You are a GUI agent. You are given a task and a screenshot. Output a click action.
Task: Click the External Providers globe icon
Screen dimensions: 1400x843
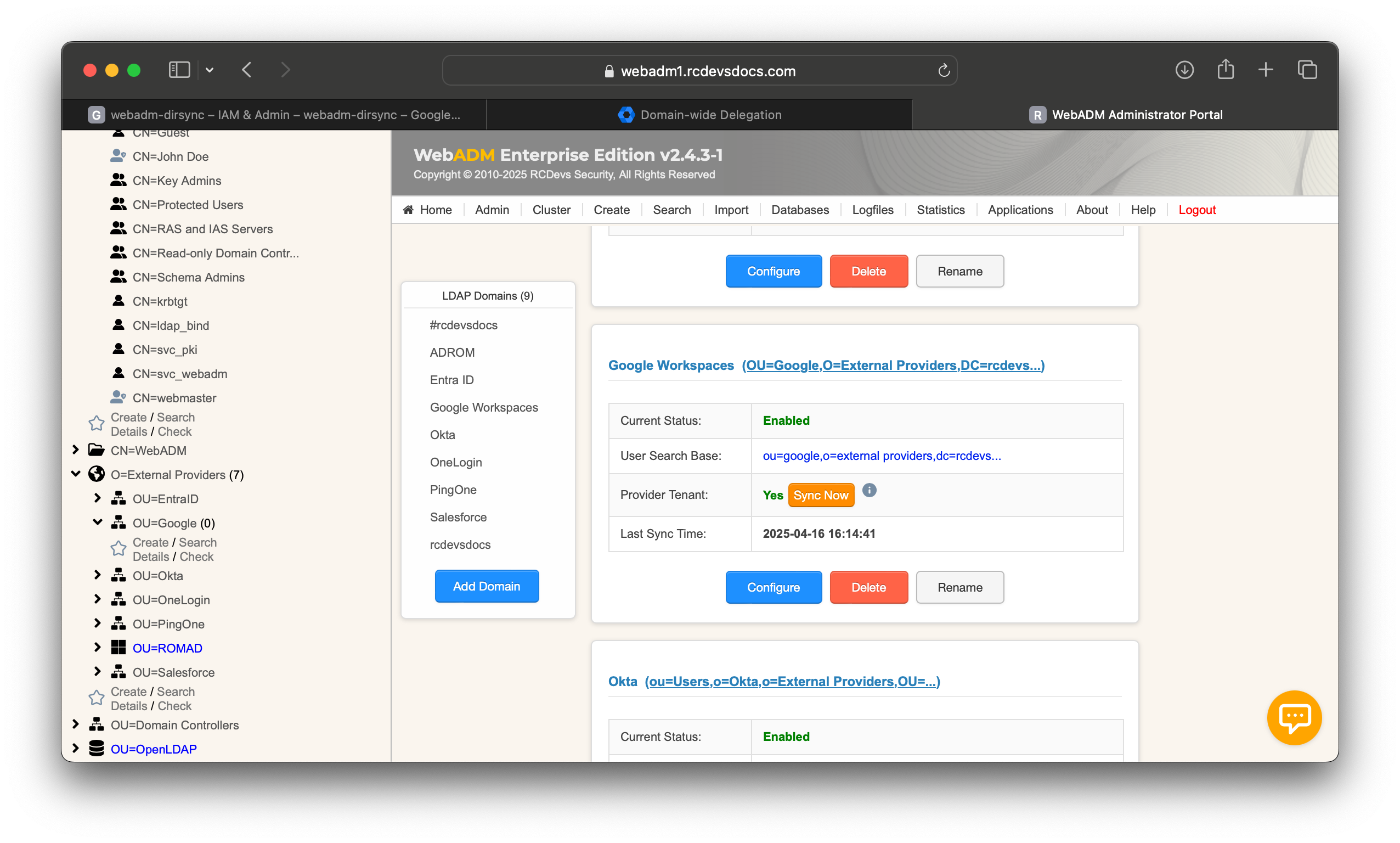coord(97,474)
